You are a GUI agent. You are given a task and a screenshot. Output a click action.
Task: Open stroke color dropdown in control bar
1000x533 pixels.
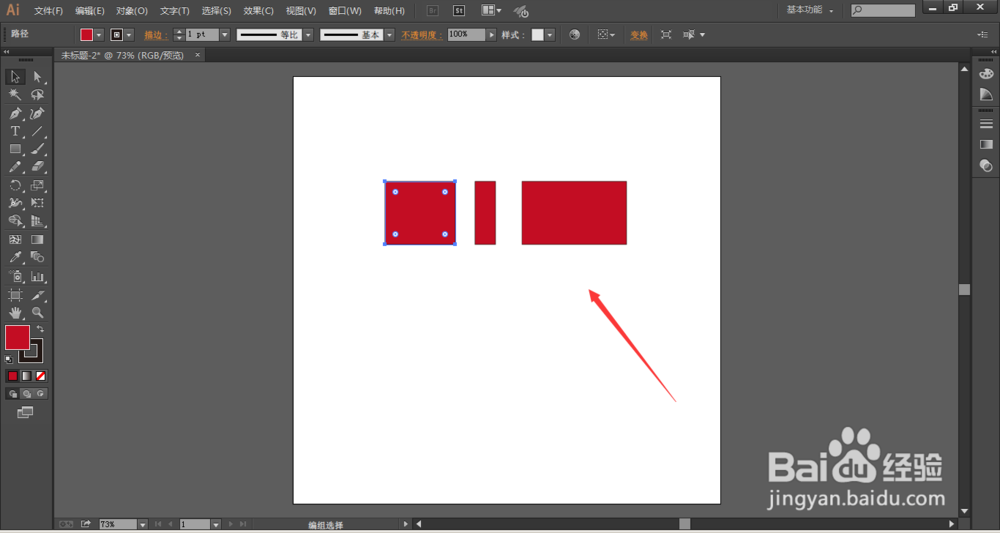(x=129, y=35)
